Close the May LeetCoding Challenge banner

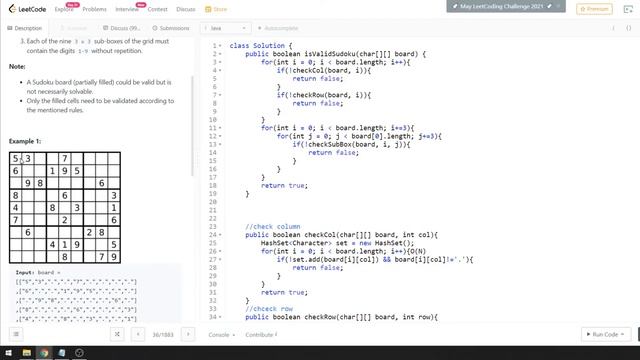click(x=559, y=6)
